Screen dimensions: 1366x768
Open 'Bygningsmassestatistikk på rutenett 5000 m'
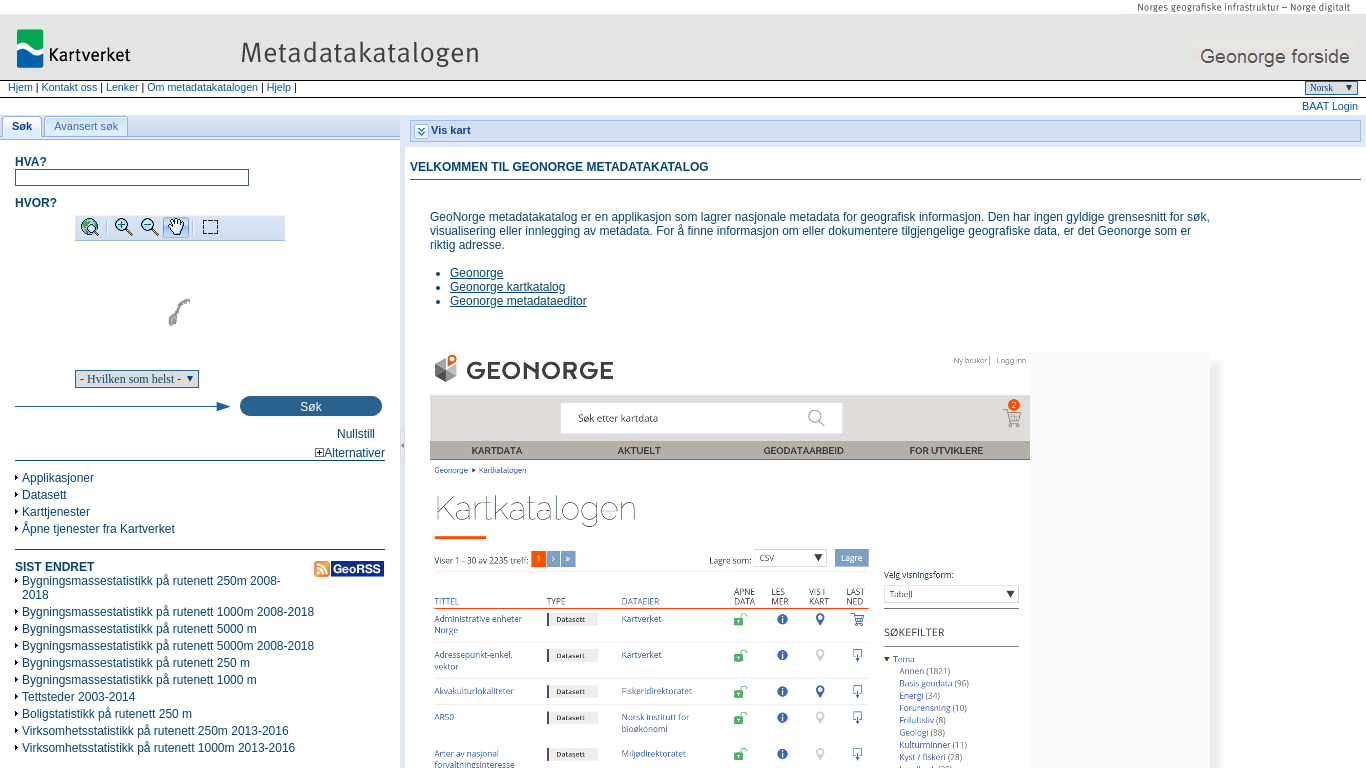[x=139, y=629]
